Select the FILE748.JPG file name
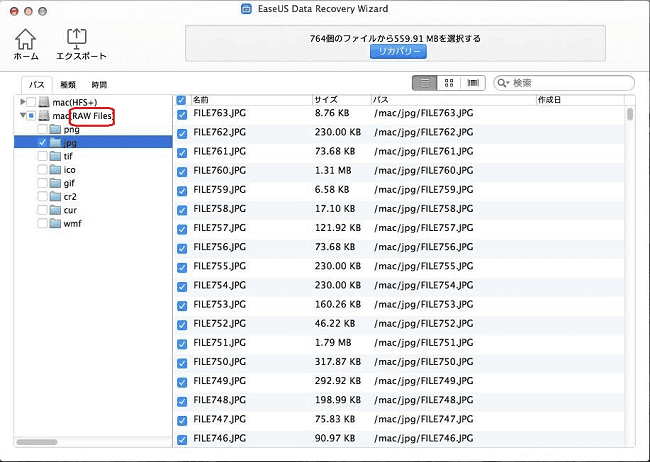 coord(219,400)
